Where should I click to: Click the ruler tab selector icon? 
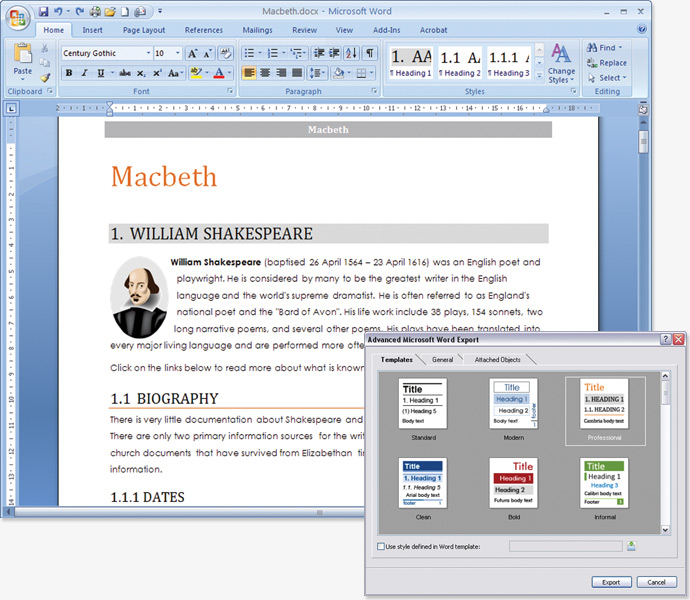tap(11, 108)
